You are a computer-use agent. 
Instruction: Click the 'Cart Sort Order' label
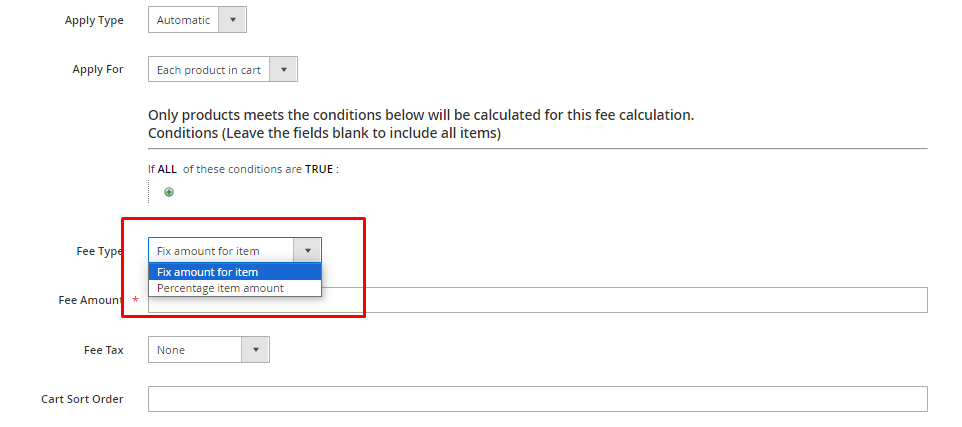click(x=82, y=399)
